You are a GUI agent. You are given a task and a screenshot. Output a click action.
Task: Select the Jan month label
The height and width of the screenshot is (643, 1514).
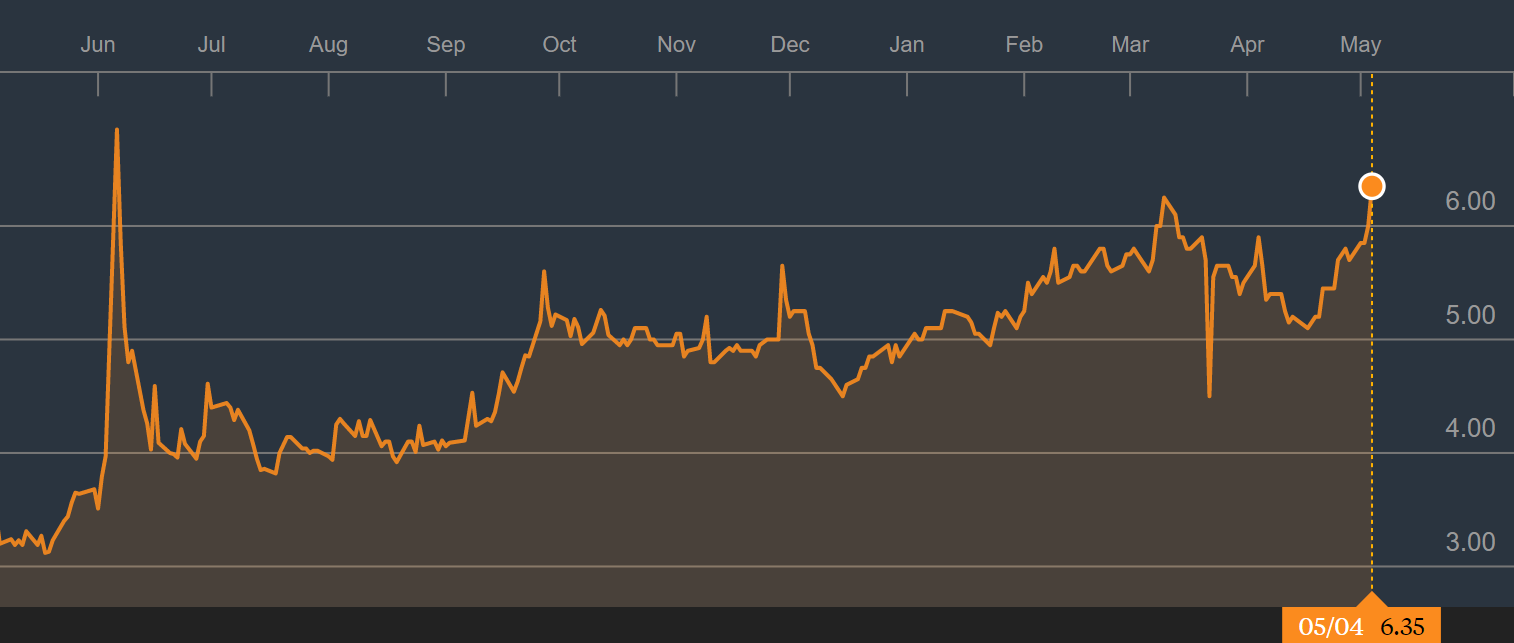point(906,44)
